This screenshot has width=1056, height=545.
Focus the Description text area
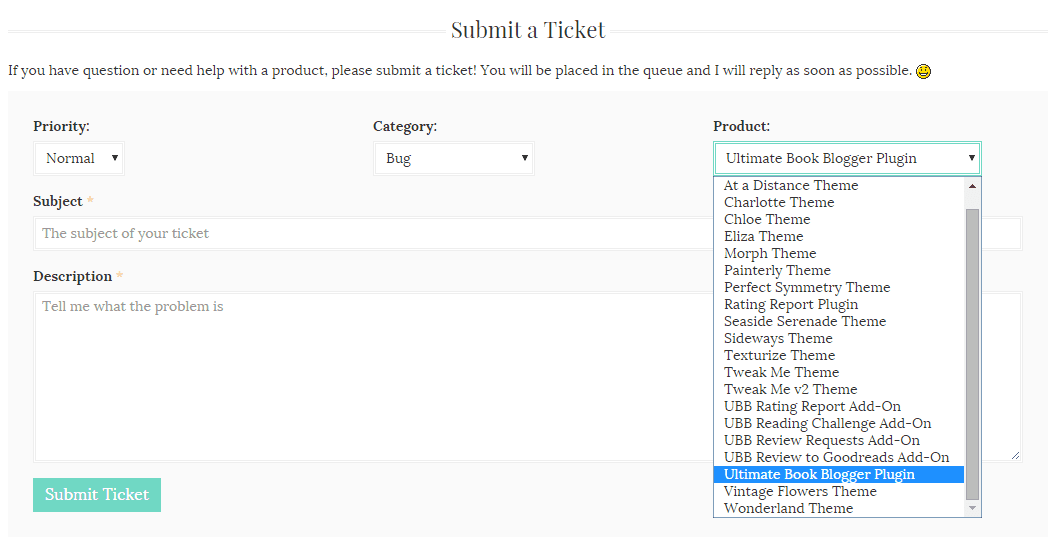click(x=370, y=375)
